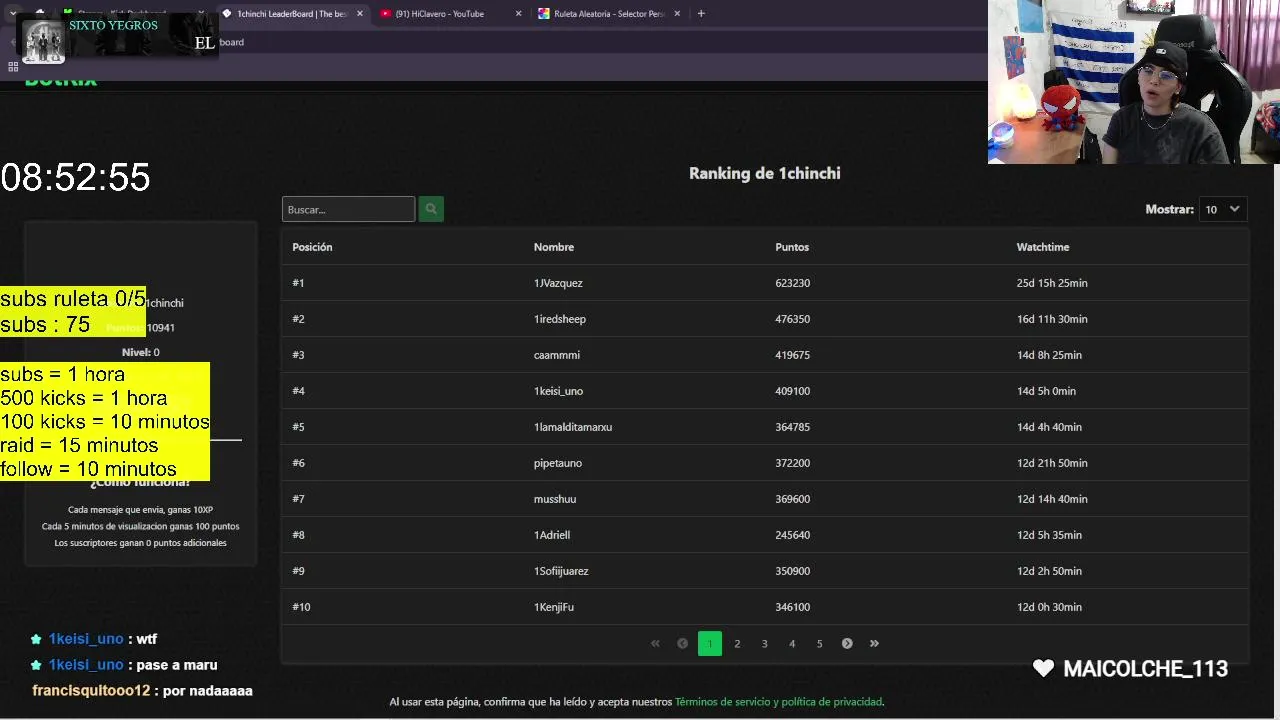Select the name 1Adriell
1280x720 pixels.
click(552, 535)
